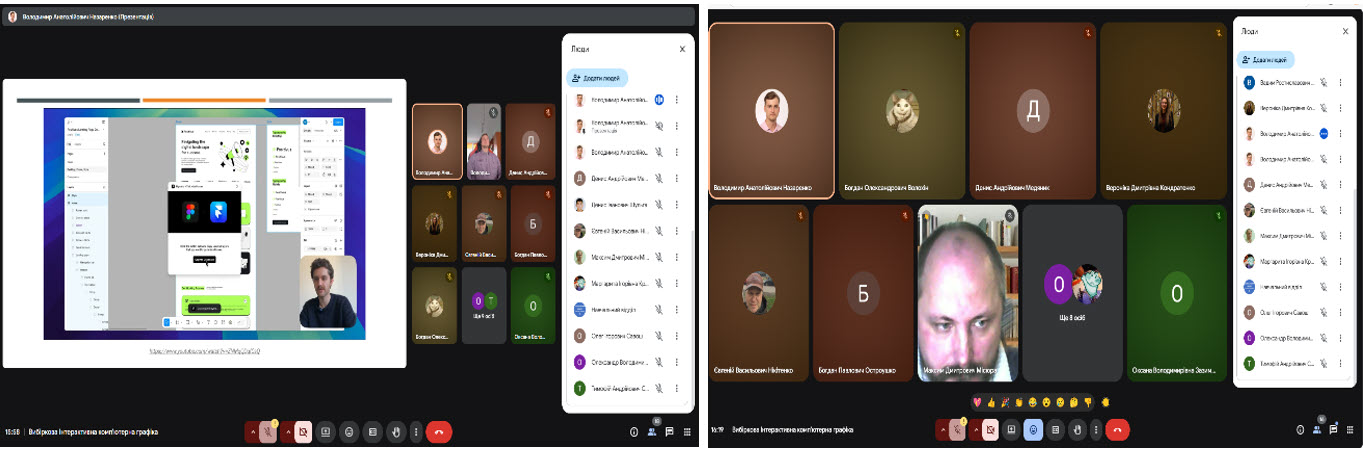Turn on captions in the left meeting toolbar
This screenshot has width=1363, height=449.
pyautogui.click(x=373, y=431)
